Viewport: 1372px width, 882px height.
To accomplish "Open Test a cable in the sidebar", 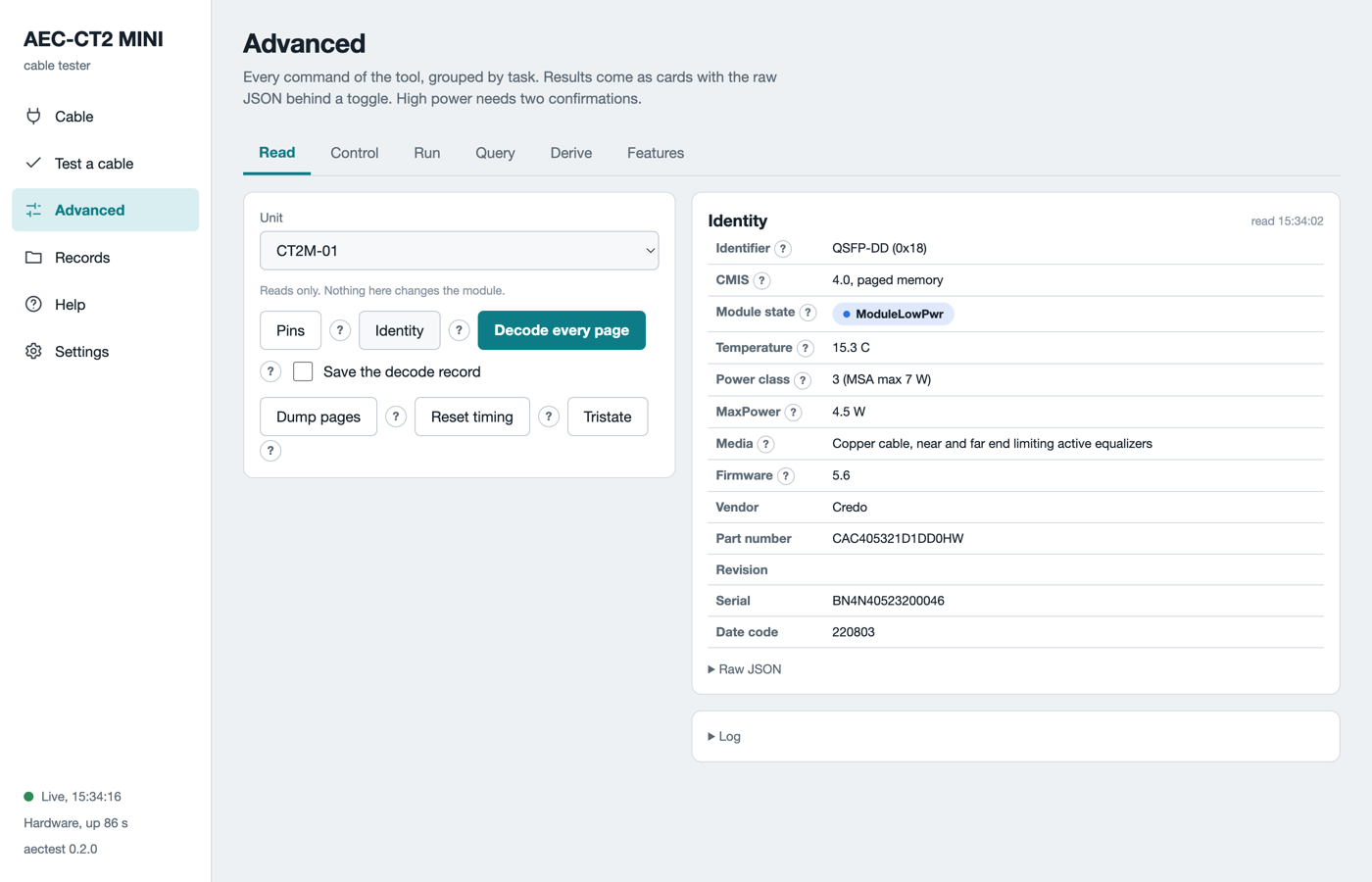I will pyautogui.click(x=105, y=163).
